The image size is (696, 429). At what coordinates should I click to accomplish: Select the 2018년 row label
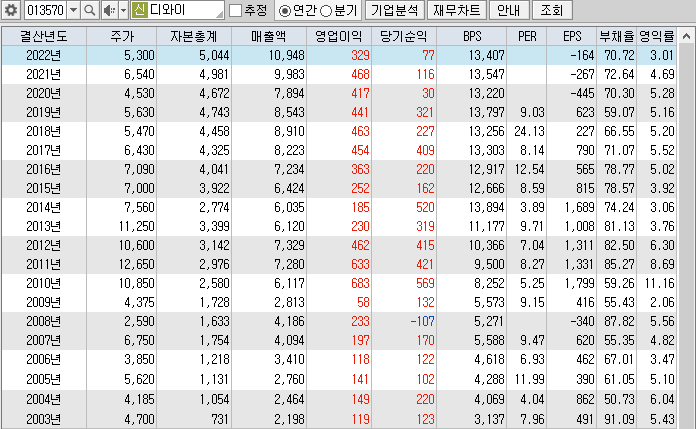click(x=44, y=131)
